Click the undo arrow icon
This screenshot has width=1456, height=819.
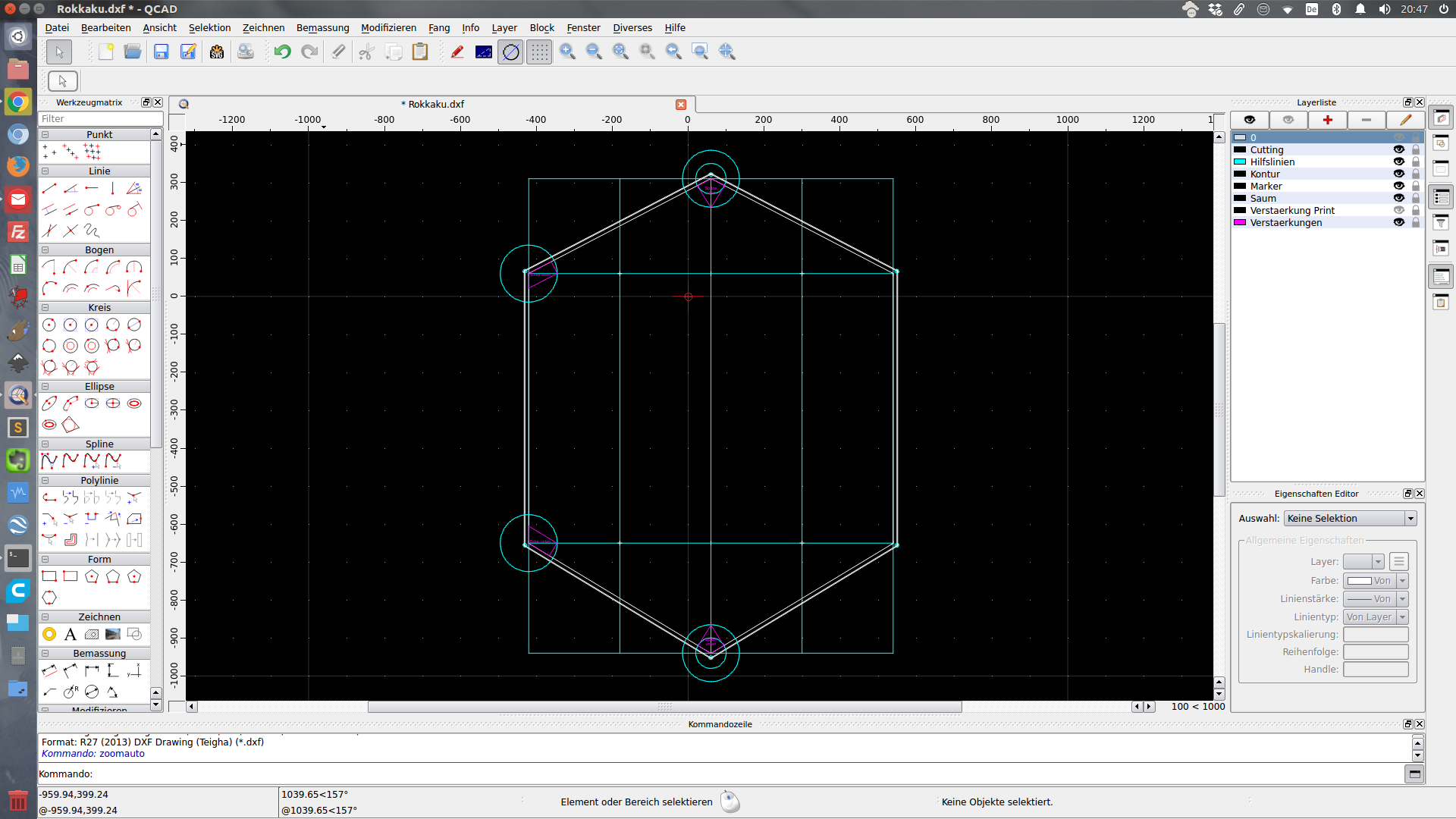pyautogui.click(x=282, y=52)
